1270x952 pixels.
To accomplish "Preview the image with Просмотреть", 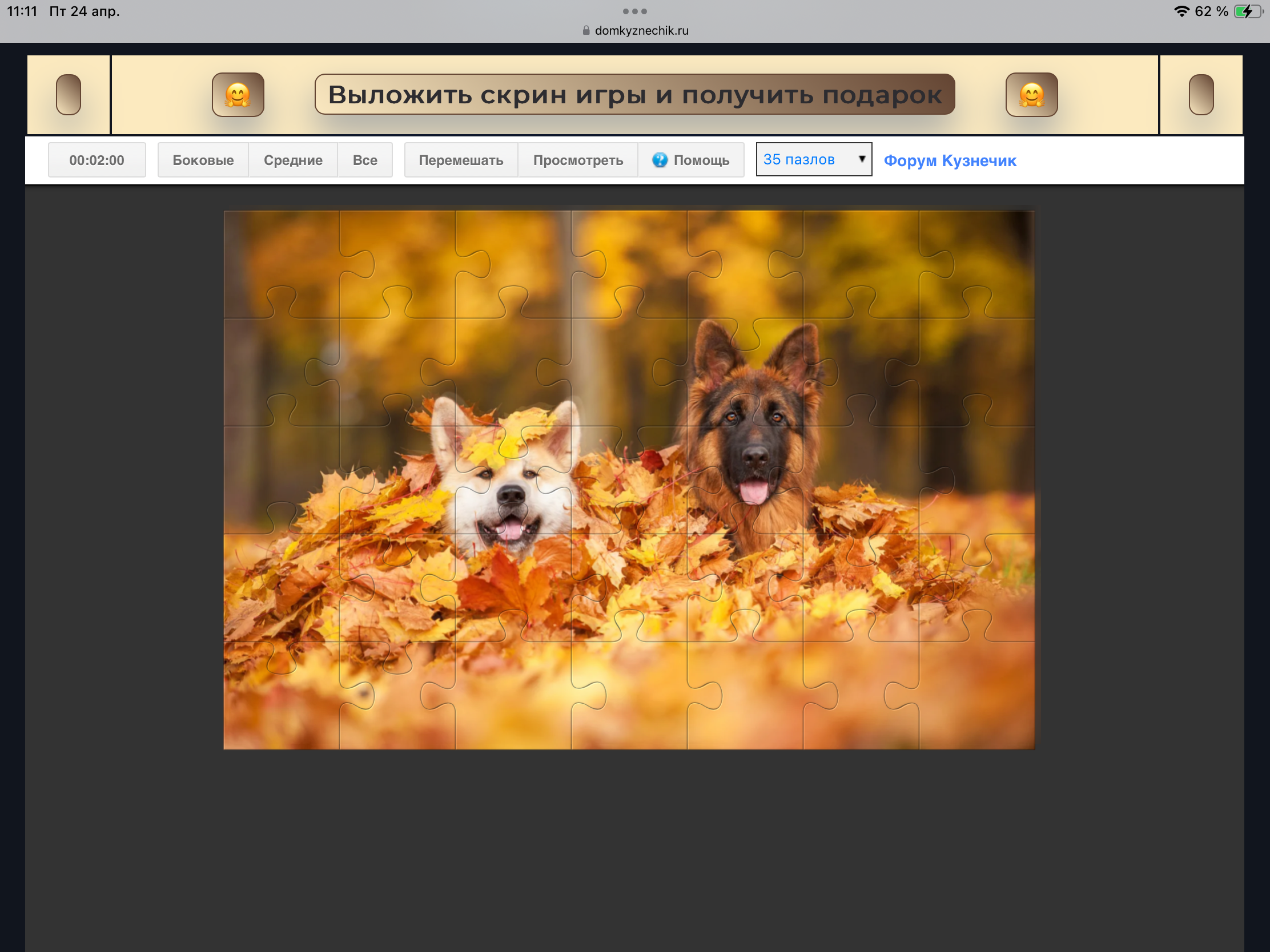I will [x=577, y=160].
